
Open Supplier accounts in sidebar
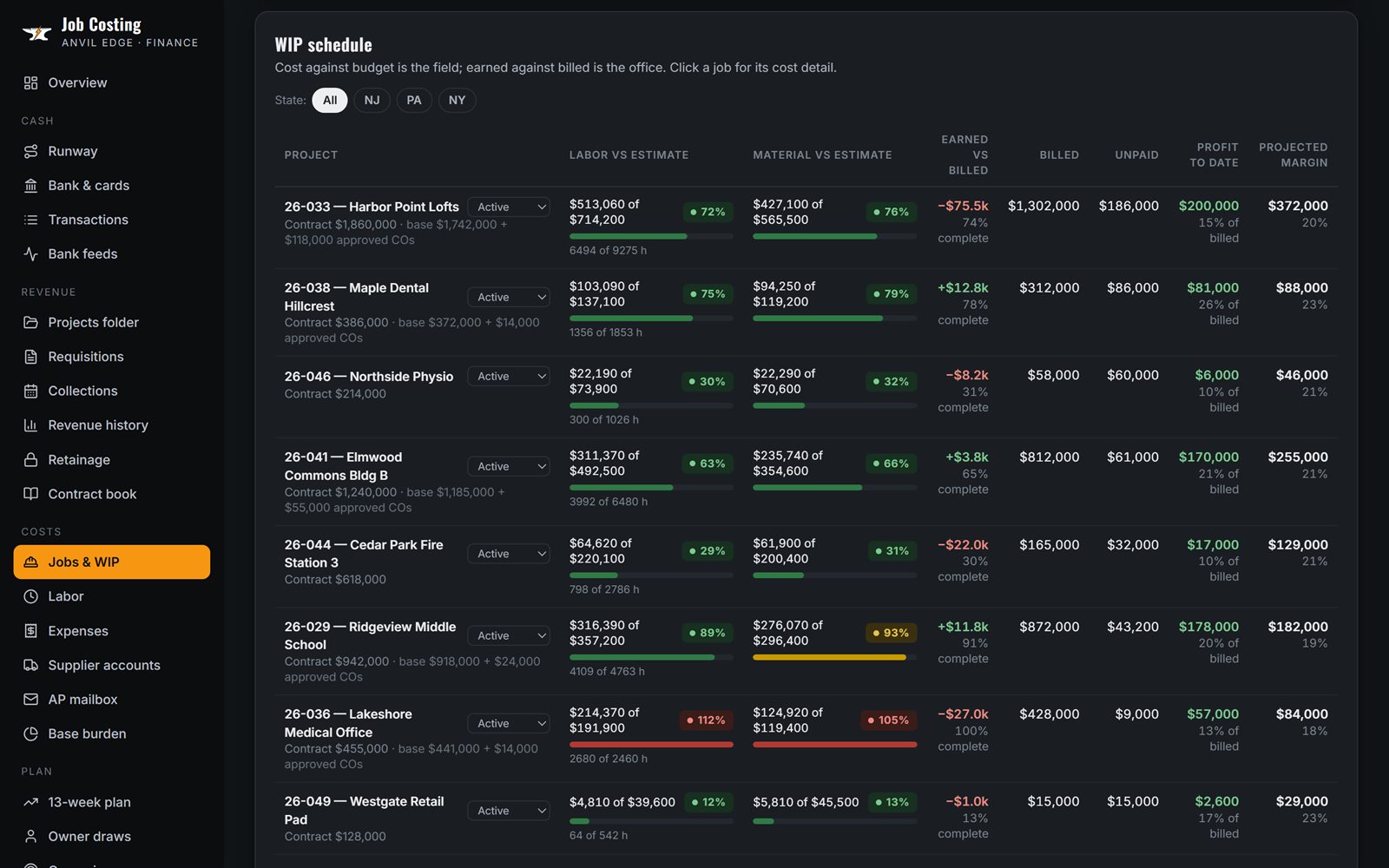tap(112, 665)
